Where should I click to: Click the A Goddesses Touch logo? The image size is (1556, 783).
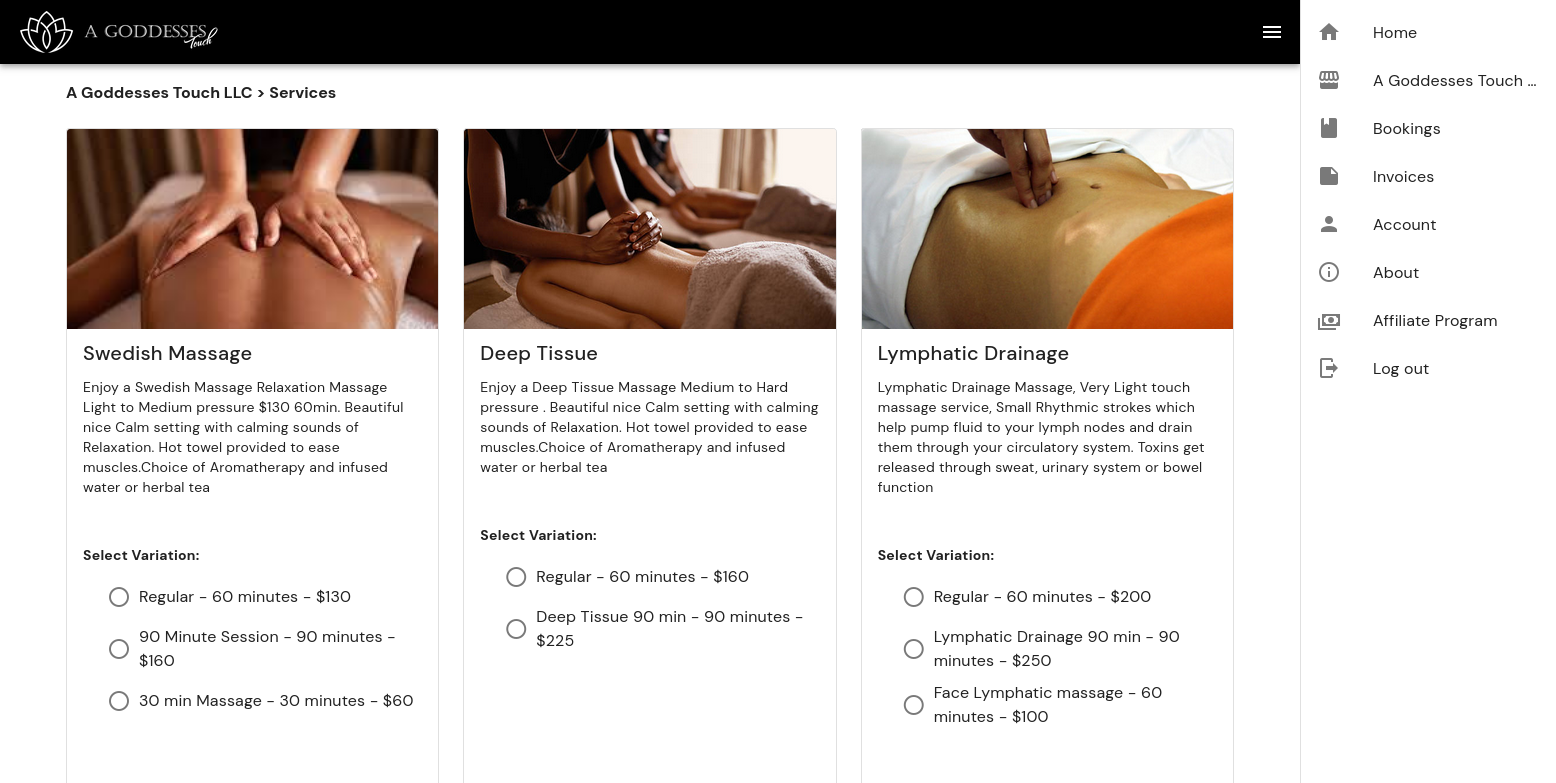pyautogui.click(x=119, y=32)
